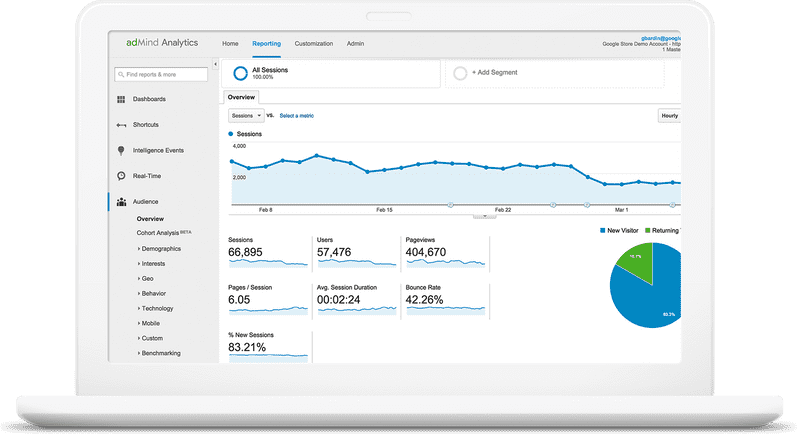Click the empty Add Segment circle
This screenshot has height=434, width=800.
tap(460, 73)
